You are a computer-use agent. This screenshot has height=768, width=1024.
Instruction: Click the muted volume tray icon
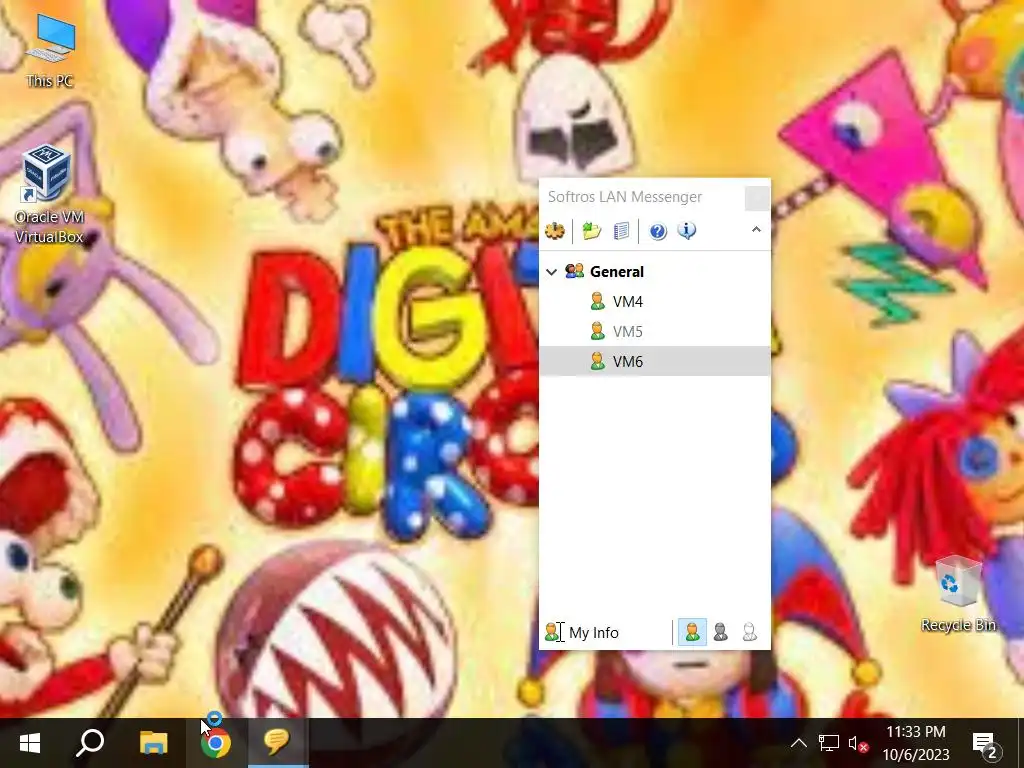coord(858,743)
